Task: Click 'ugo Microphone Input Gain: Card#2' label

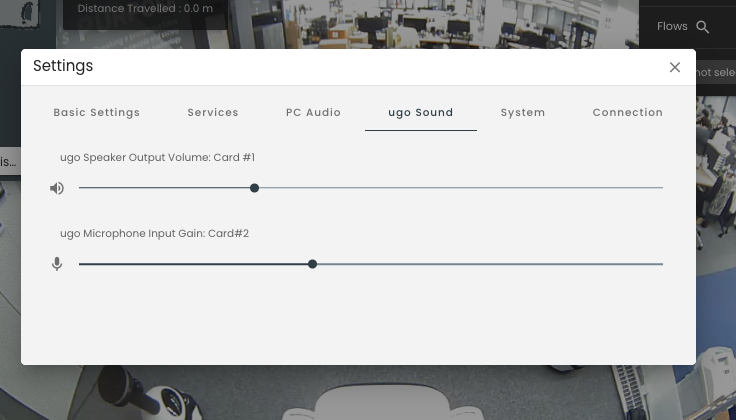Action: (154, 234)
